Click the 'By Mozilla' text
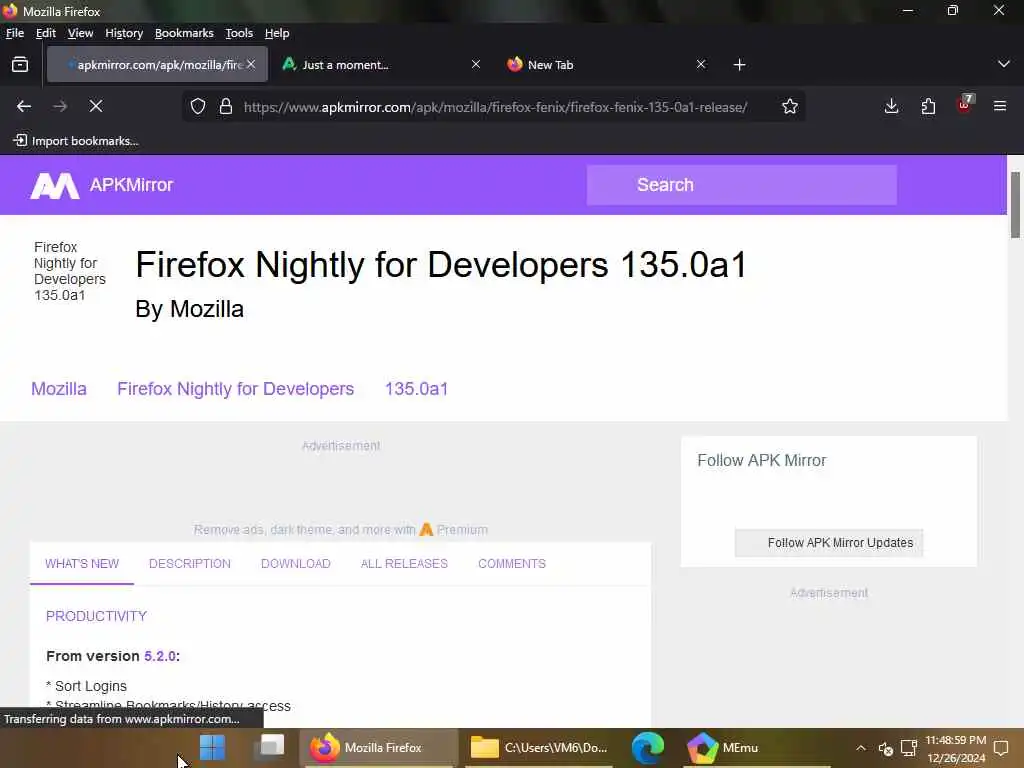The height and width of the screenshot is (768, 1024). (189, 309)
